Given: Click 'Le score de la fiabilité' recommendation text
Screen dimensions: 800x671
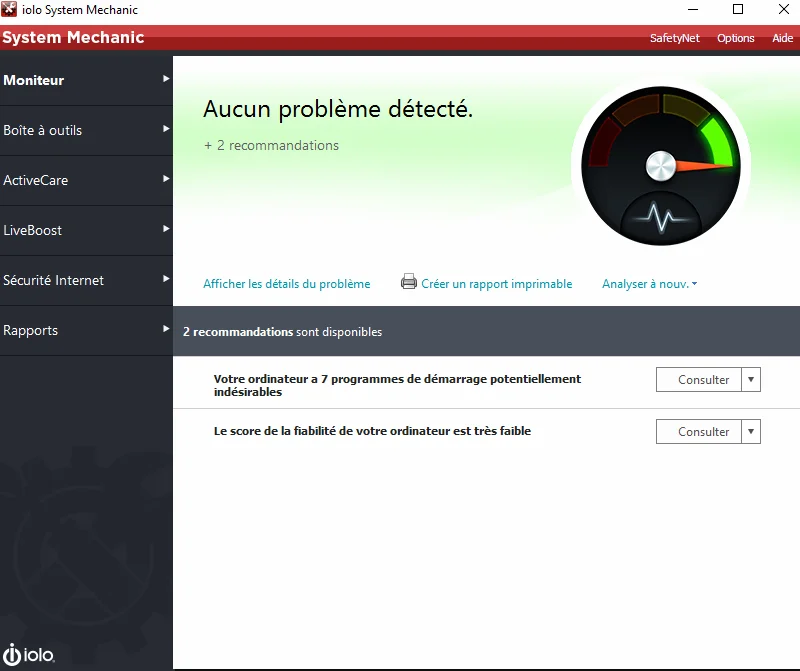Looking at the screenshot, I should coord(372,431).
